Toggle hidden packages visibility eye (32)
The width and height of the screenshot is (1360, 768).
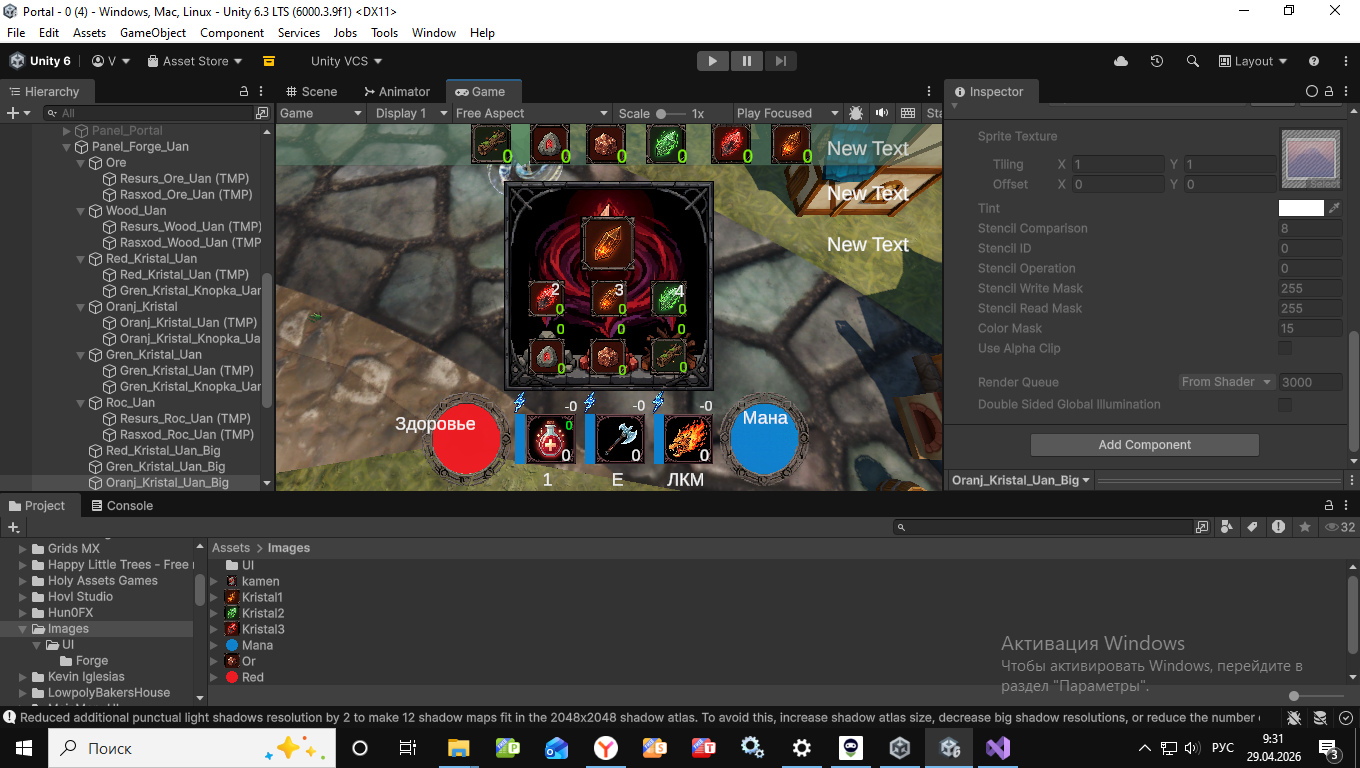point(1339,527)
